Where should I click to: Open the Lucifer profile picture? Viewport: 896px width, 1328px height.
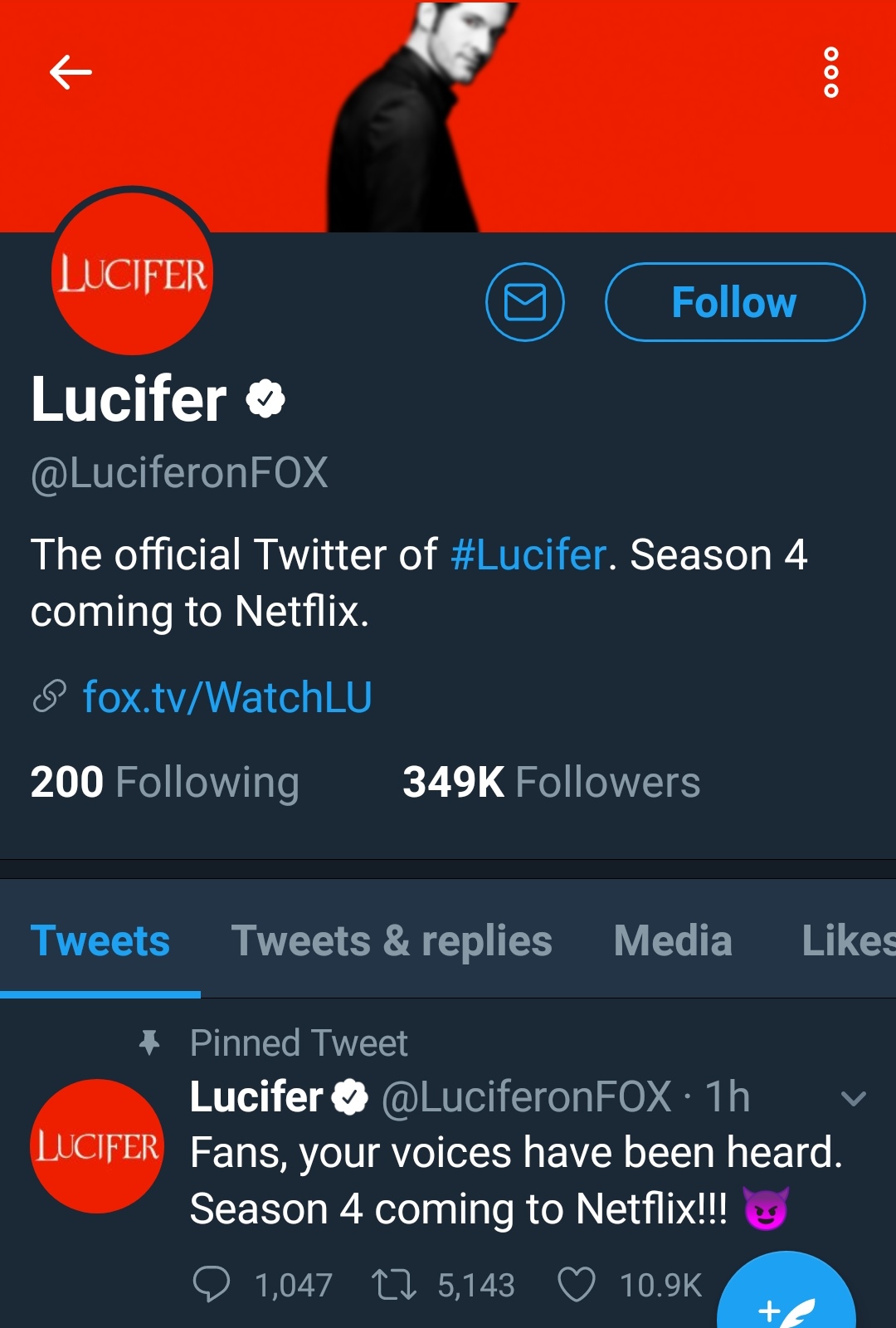click(x=133, y=274)
